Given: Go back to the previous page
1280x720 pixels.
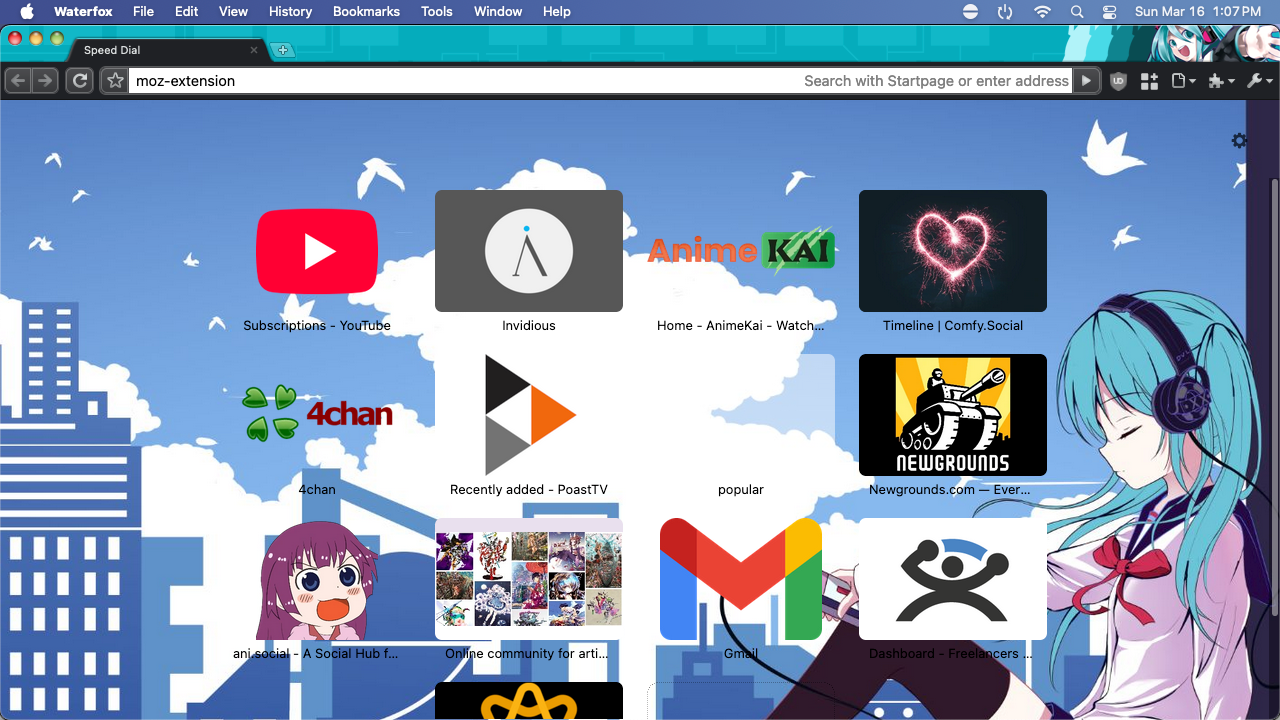Looking at the screenshot, I should [x=19, y=81].
